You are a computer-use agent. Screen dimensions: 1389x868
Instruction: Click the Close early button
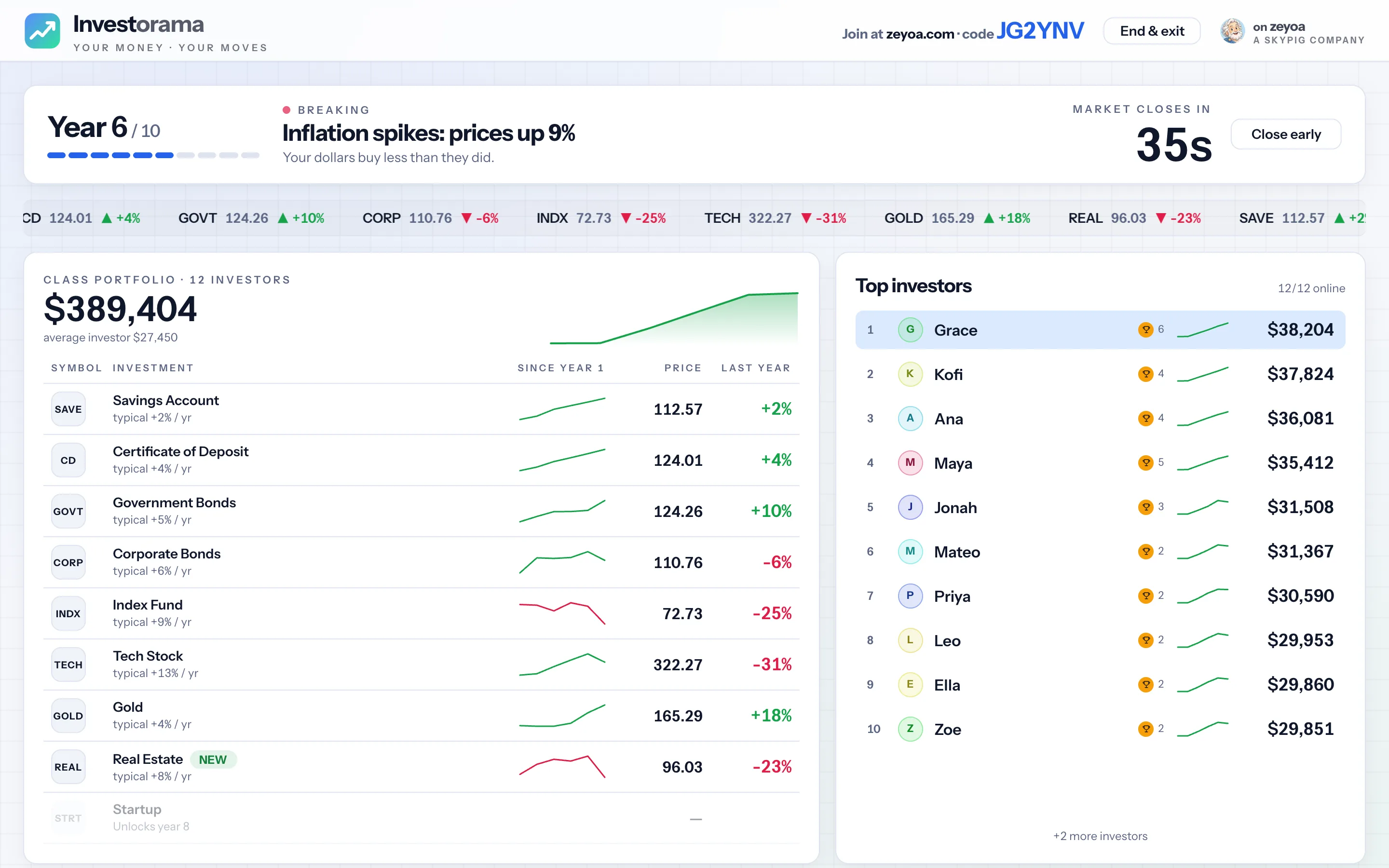pos(1286,135)
